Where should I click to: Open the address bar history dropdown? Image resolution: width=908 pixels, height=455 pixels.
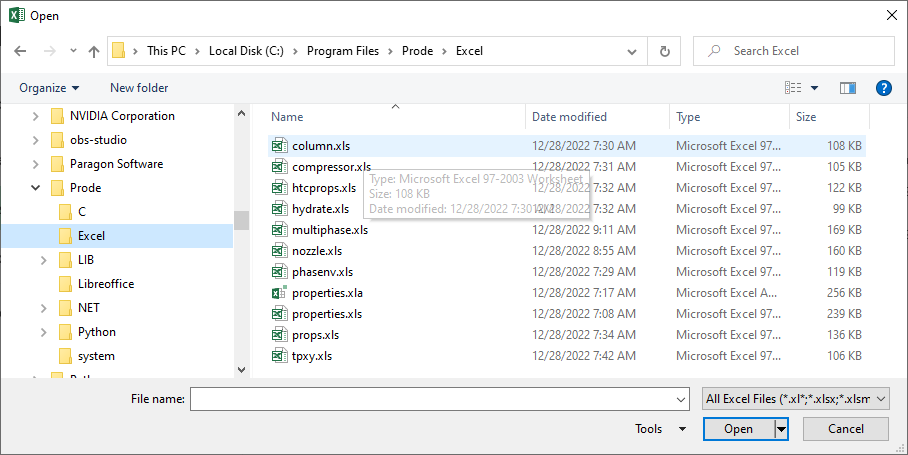click(x=632, y=52)
